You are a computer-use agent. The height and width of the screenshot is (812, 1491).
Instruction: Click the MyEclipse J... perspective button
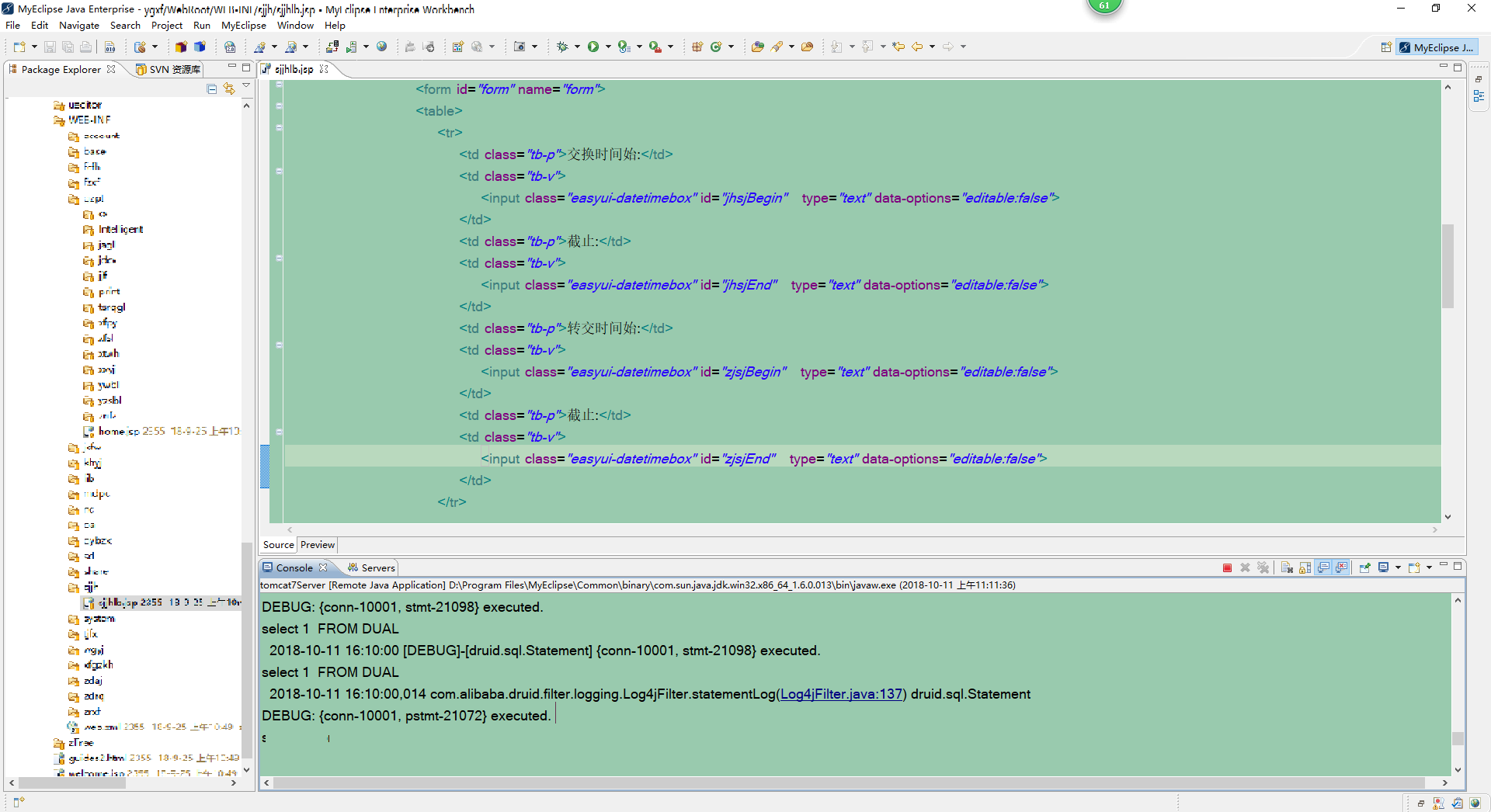pos(1437,47)
